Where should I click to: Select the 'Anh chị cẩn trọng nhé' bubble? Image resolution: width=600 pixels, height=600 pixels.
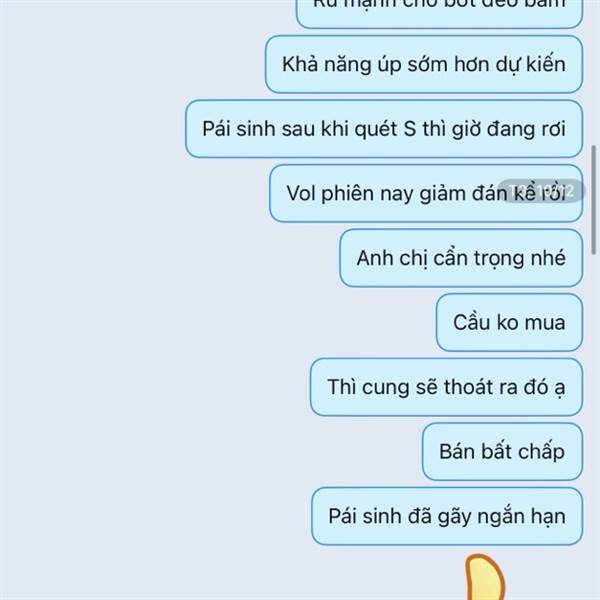pyautogui.click(x=461, y=258)
